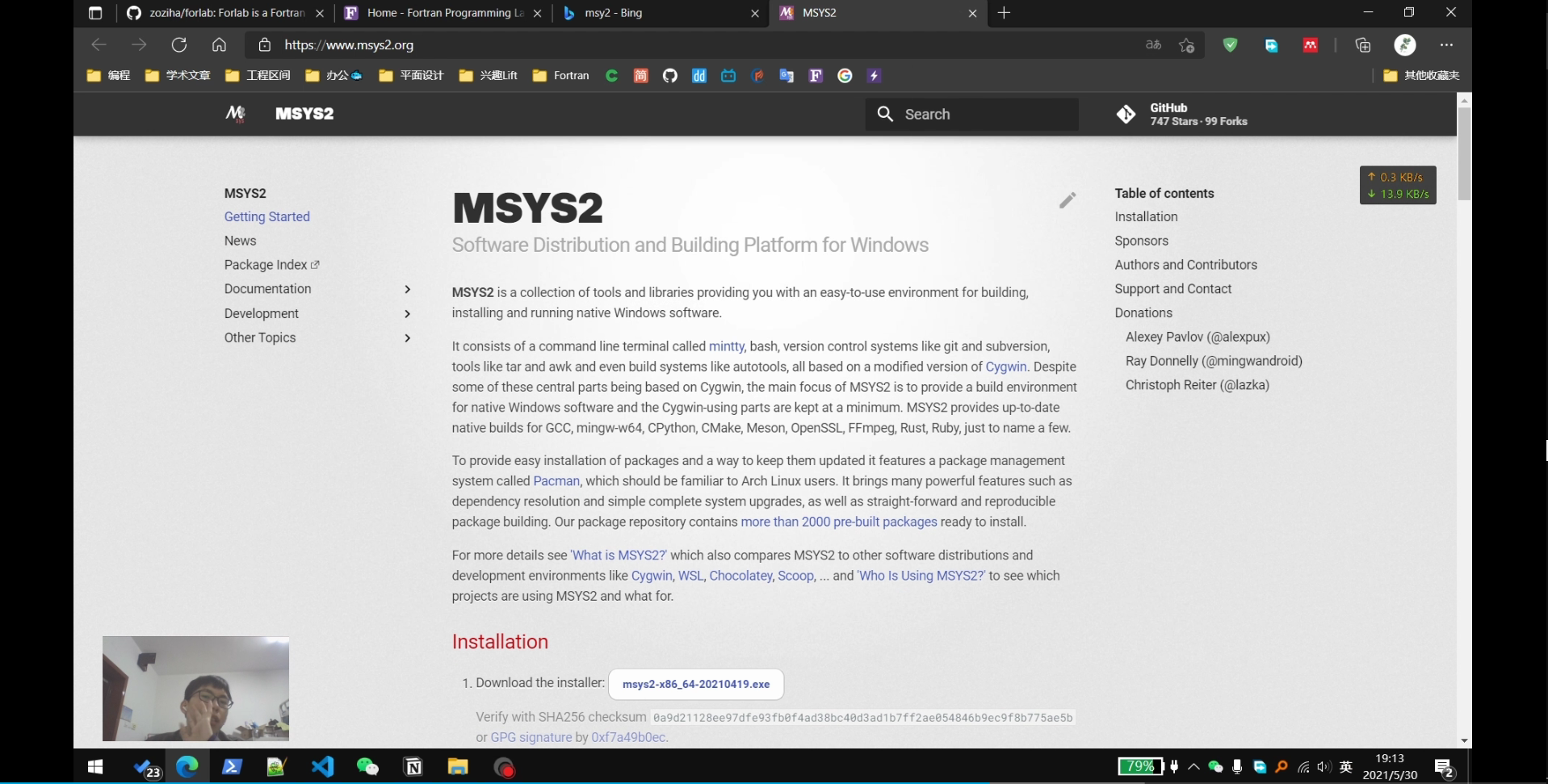Open the vertical tabs toggle icon
The height and width of the screenshot is (784, 1548).
pos(95,13)
